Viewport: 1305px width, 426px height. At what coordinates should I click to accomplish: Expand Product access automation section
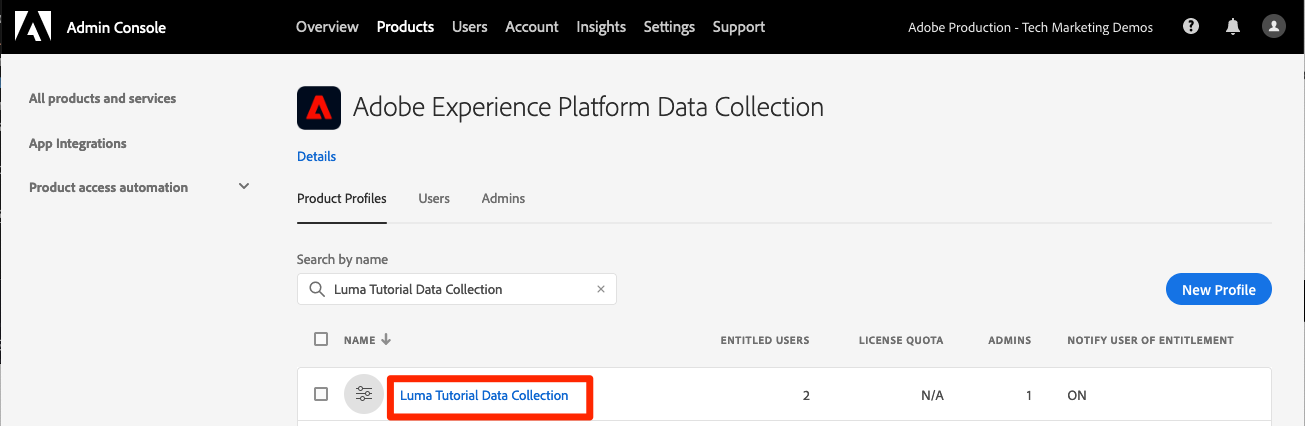tap(244, 187)
